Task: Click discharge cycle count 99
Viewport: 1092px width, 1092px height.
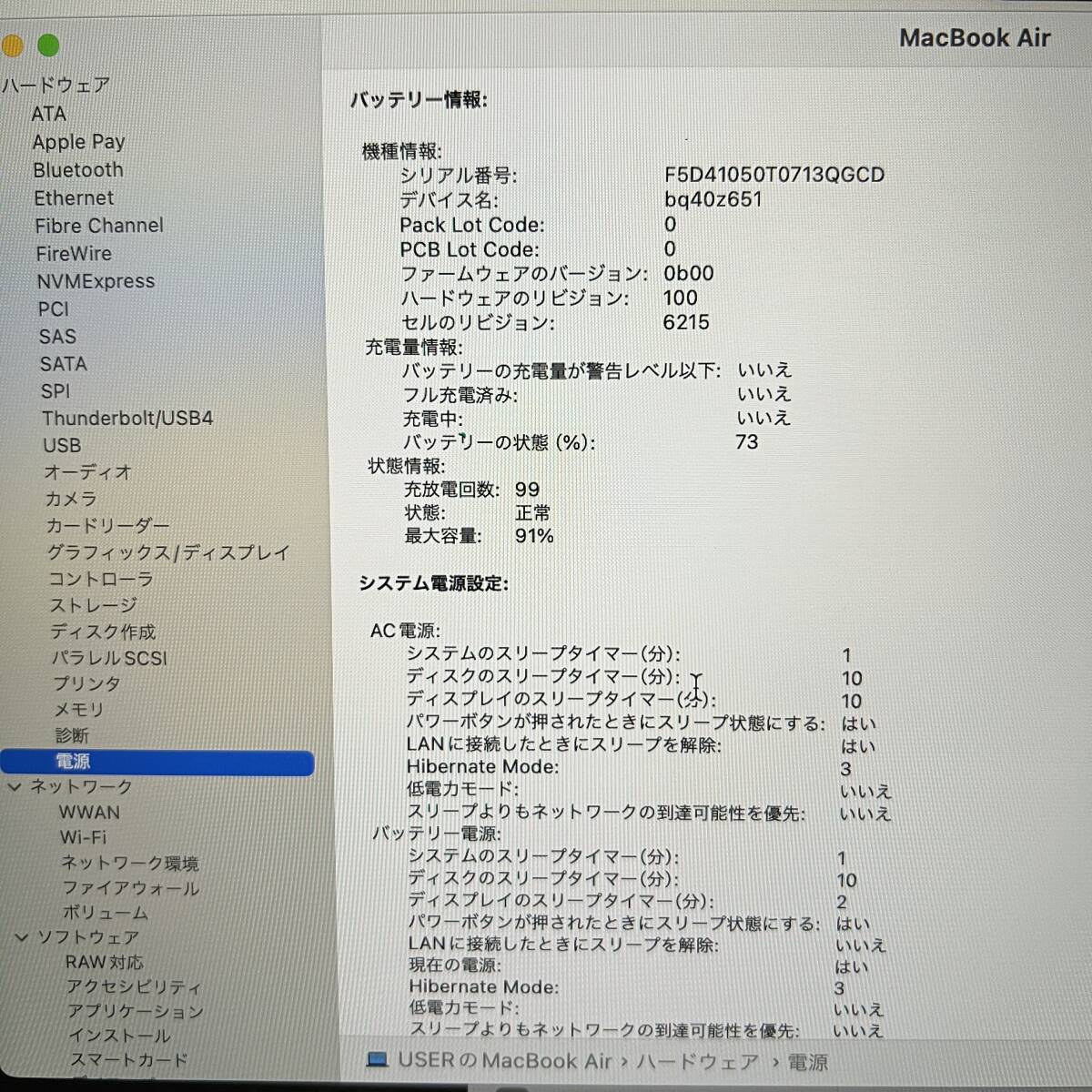Action: (x=527, y=490)
